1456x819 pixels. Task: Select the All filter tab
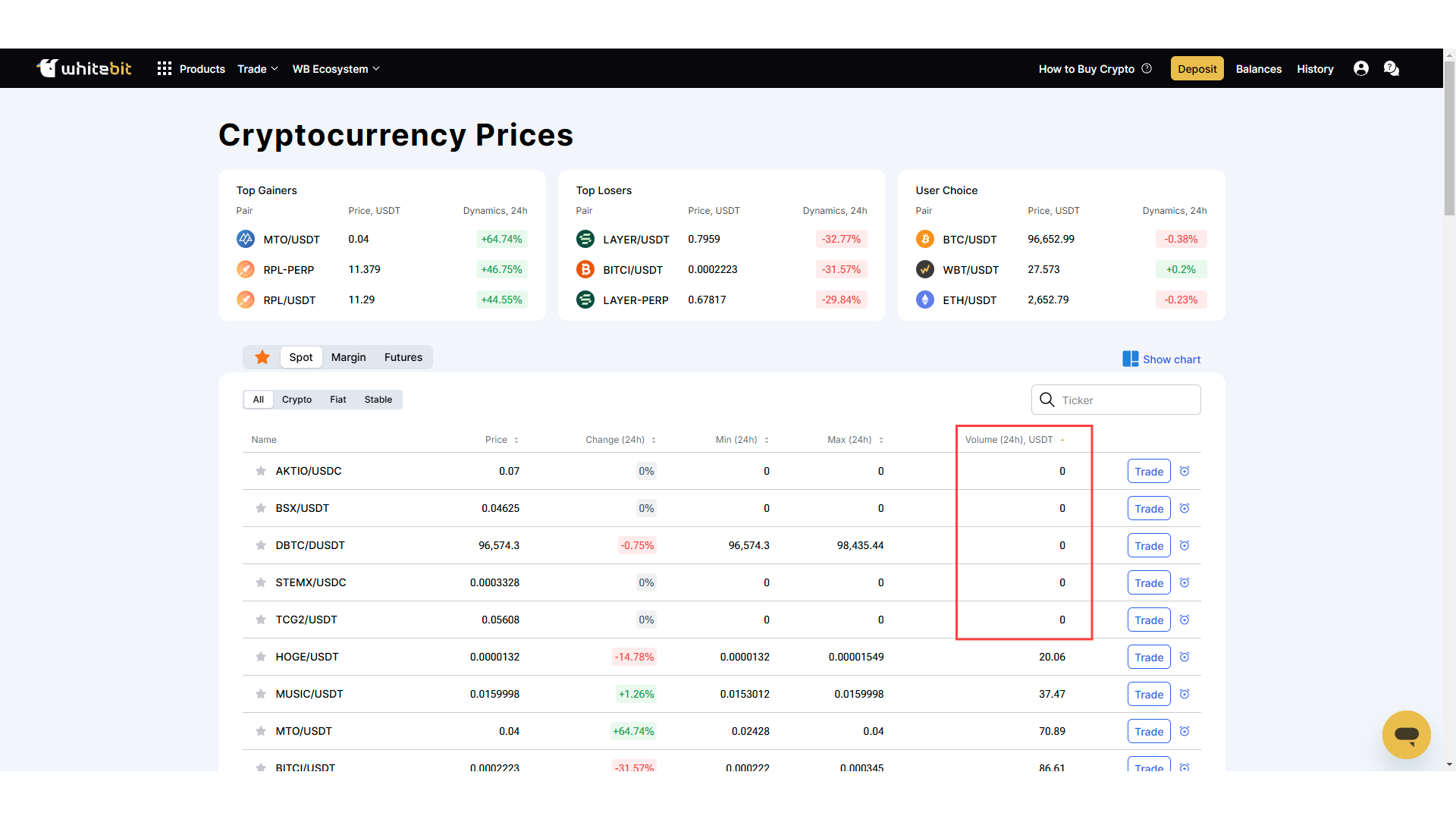259,400
